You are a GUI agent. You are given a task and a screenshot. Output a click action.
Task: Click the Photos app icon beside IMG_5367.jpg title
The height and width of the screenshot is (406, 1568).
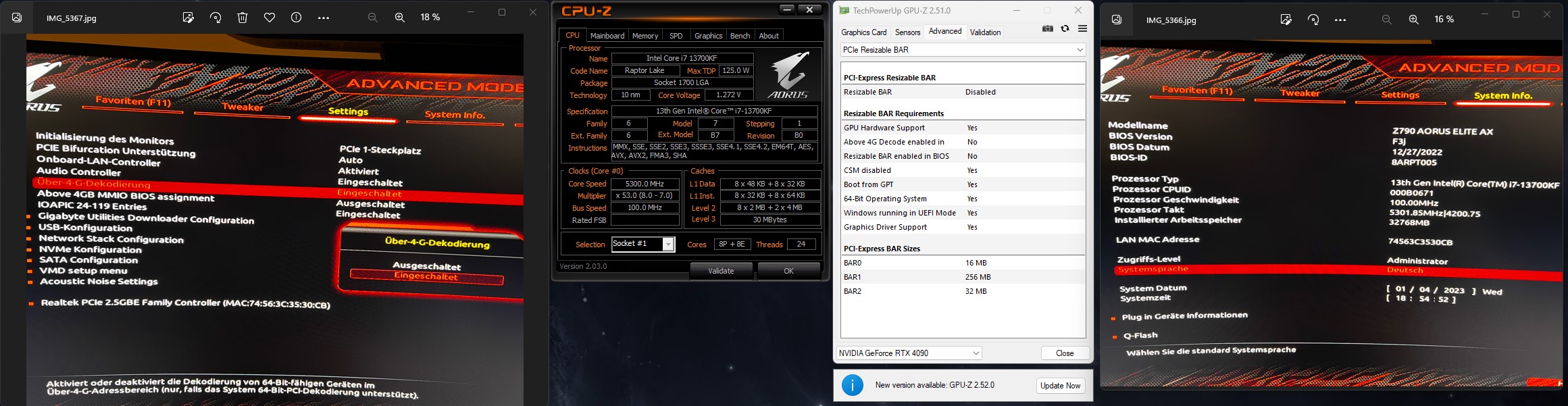coord(17,18)
